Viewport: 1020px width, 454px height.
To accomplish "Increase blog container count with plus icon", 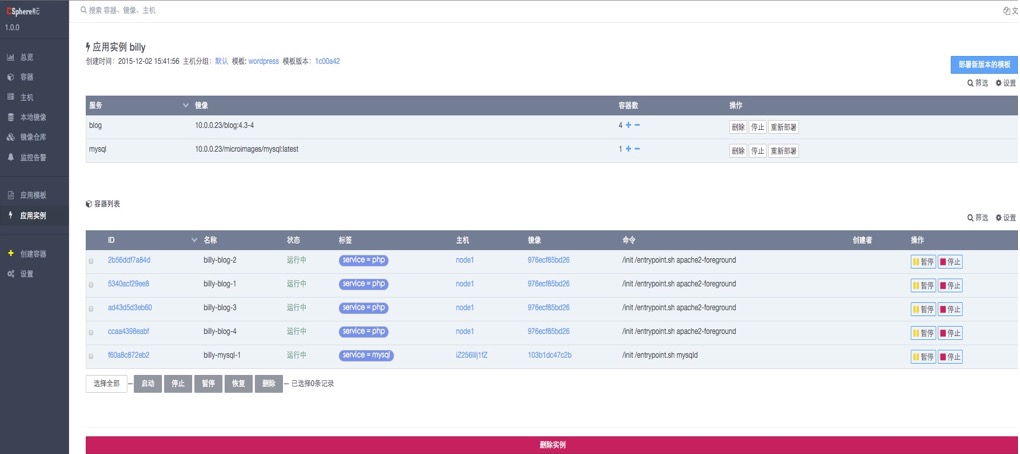I will point(628,125).
